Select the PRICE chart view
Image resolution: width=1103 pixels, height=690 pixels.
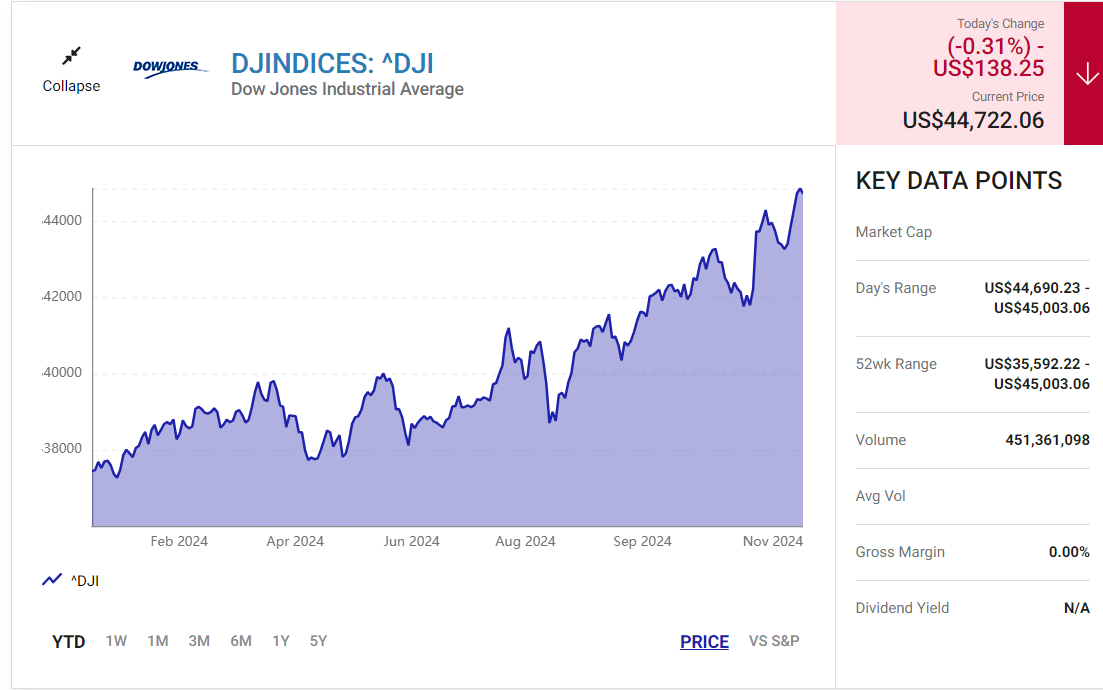pyautogui.click(x=704, y=641)
